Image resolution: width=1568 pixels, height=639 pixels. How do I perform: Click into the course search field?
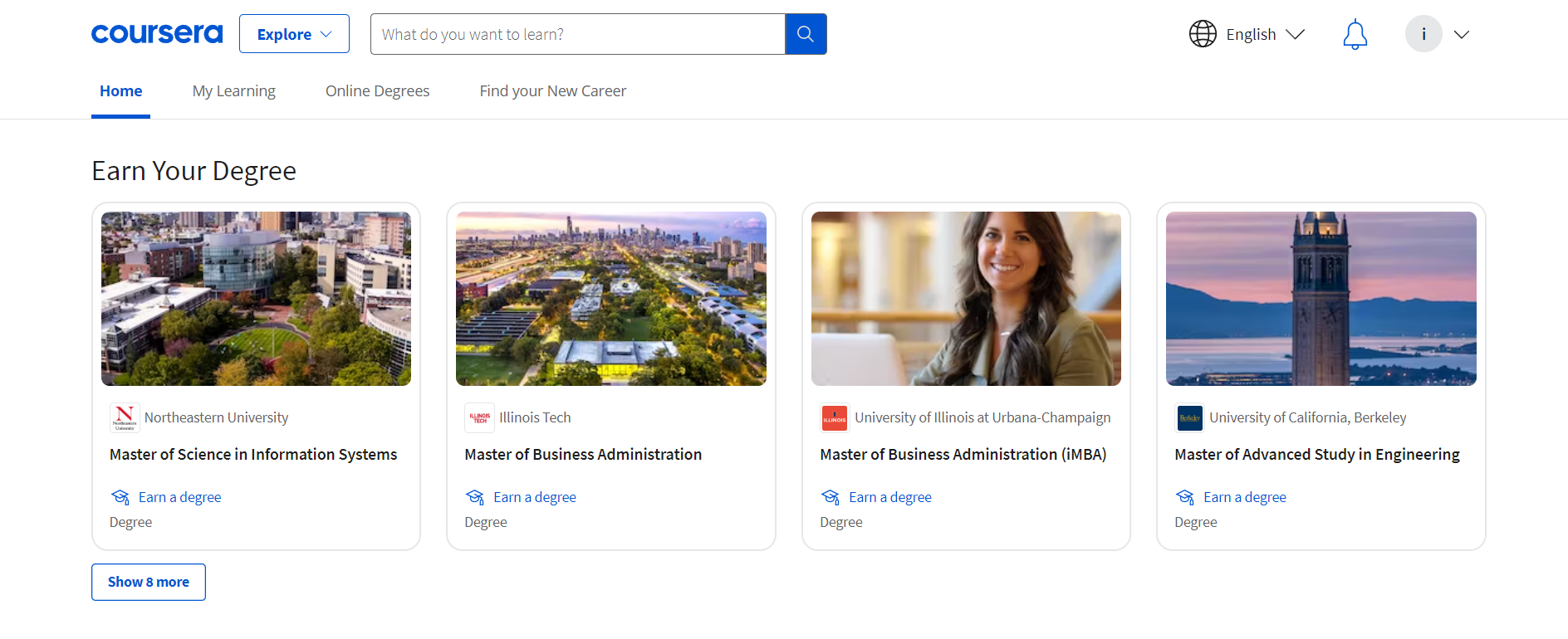click(x=577, y=34)
